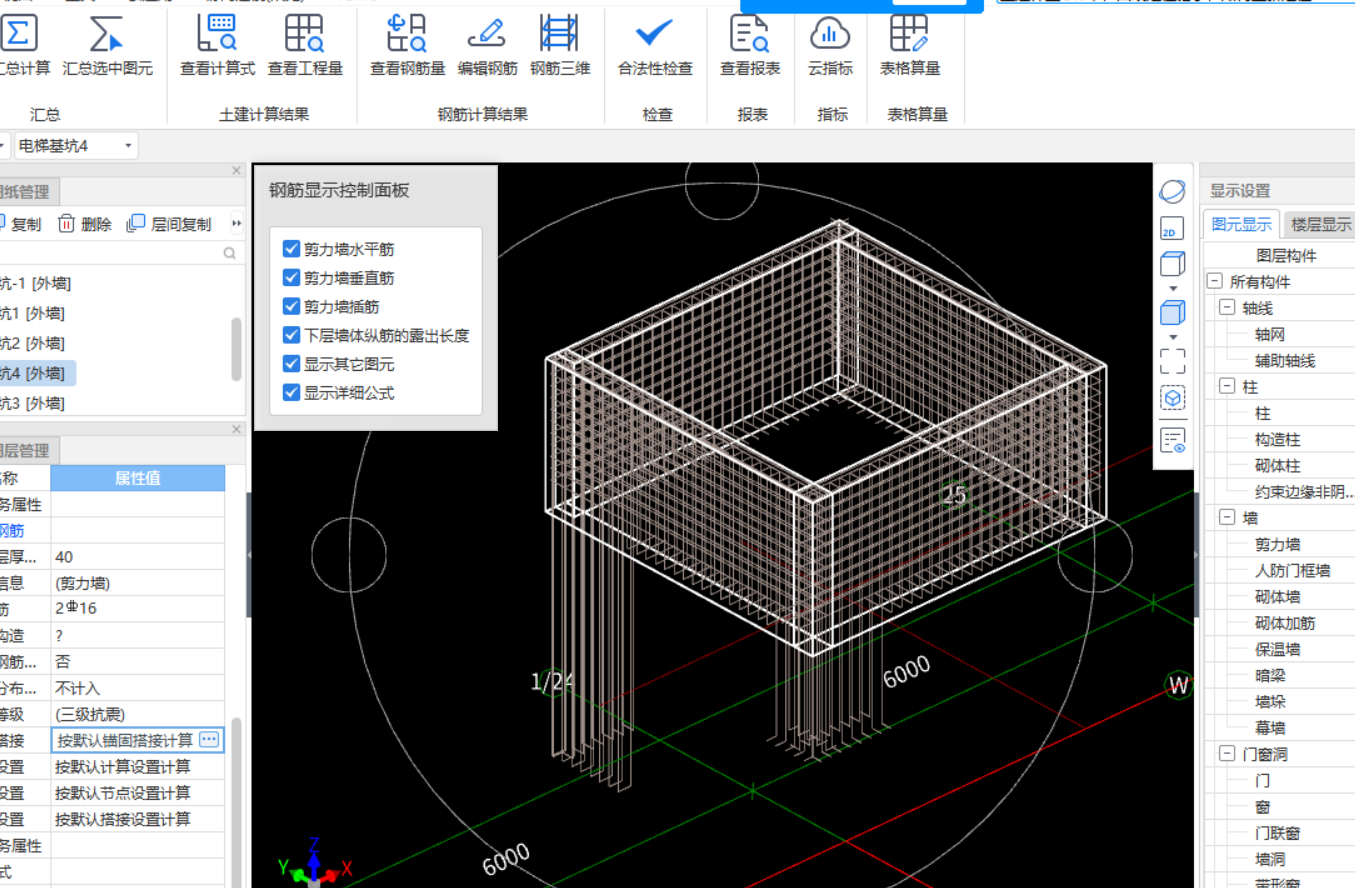
Task: Expand toolbar overflow arrow after 层间复制
Action: click(x=236, y=224)
